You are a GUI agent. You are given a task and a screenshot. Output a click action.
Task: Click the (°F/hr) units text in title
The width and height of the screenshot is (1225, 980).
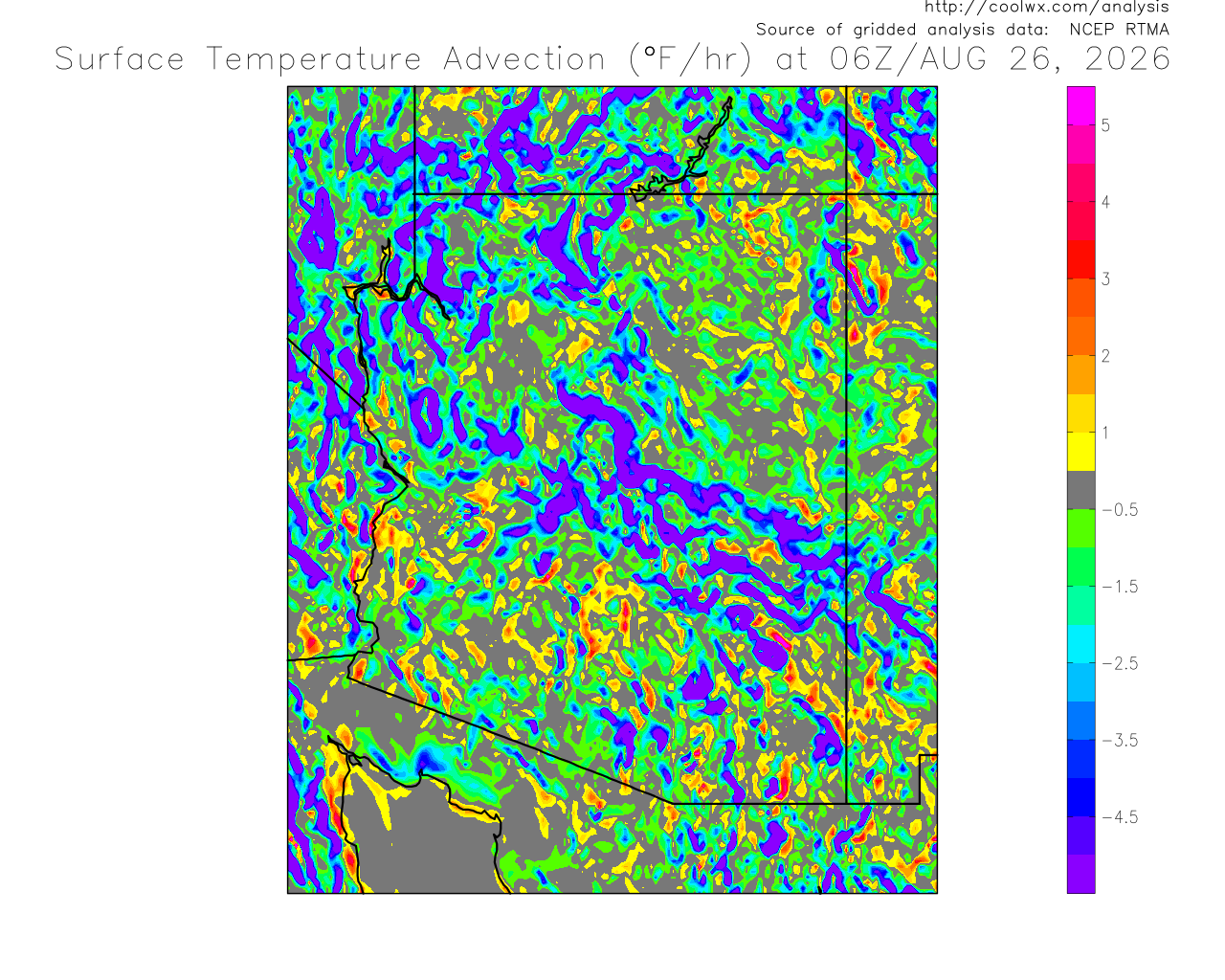point(690,59)
